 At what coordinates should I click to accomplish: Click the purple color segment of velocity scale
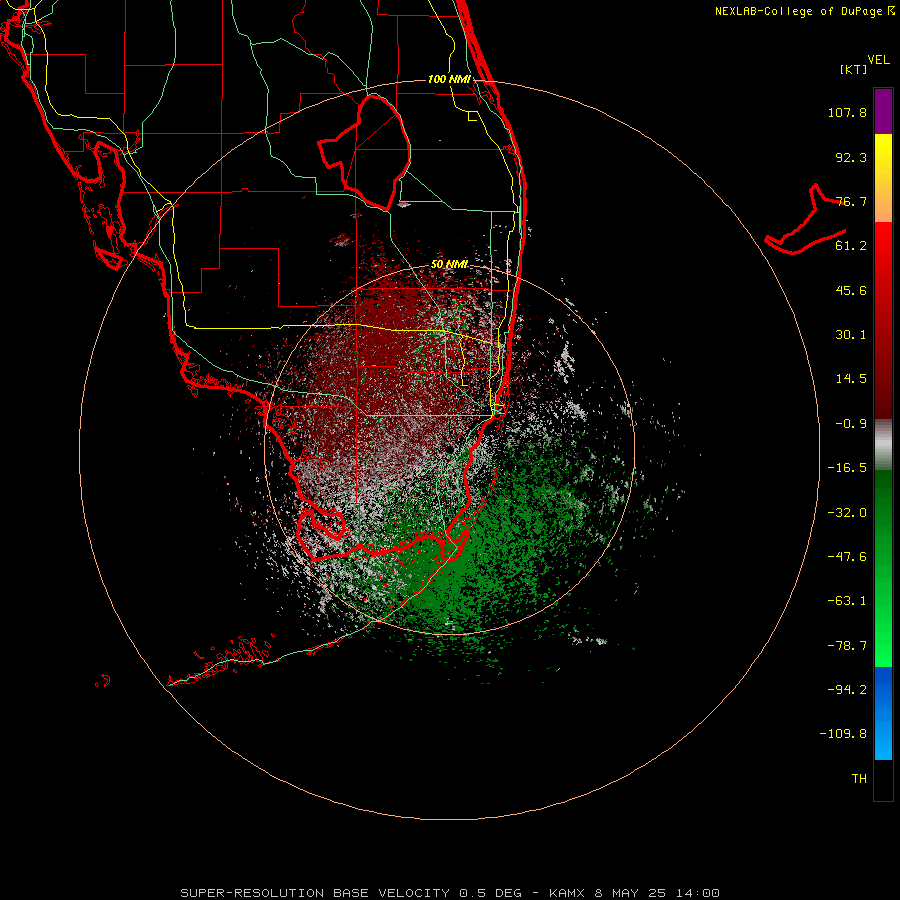coord(883,111)
